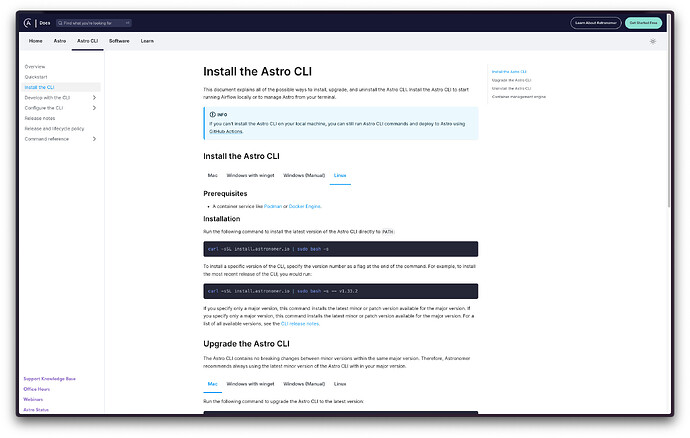Select the Mac tab under Upgrade the Astro CLI
690x438 pixels.
coord(213,384)
